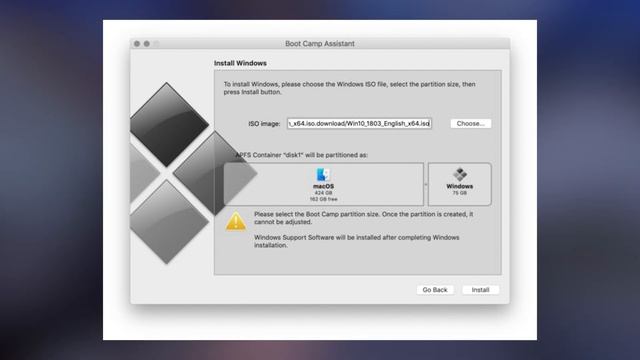Click the Choose... button for the ISO image

point(471,123)
